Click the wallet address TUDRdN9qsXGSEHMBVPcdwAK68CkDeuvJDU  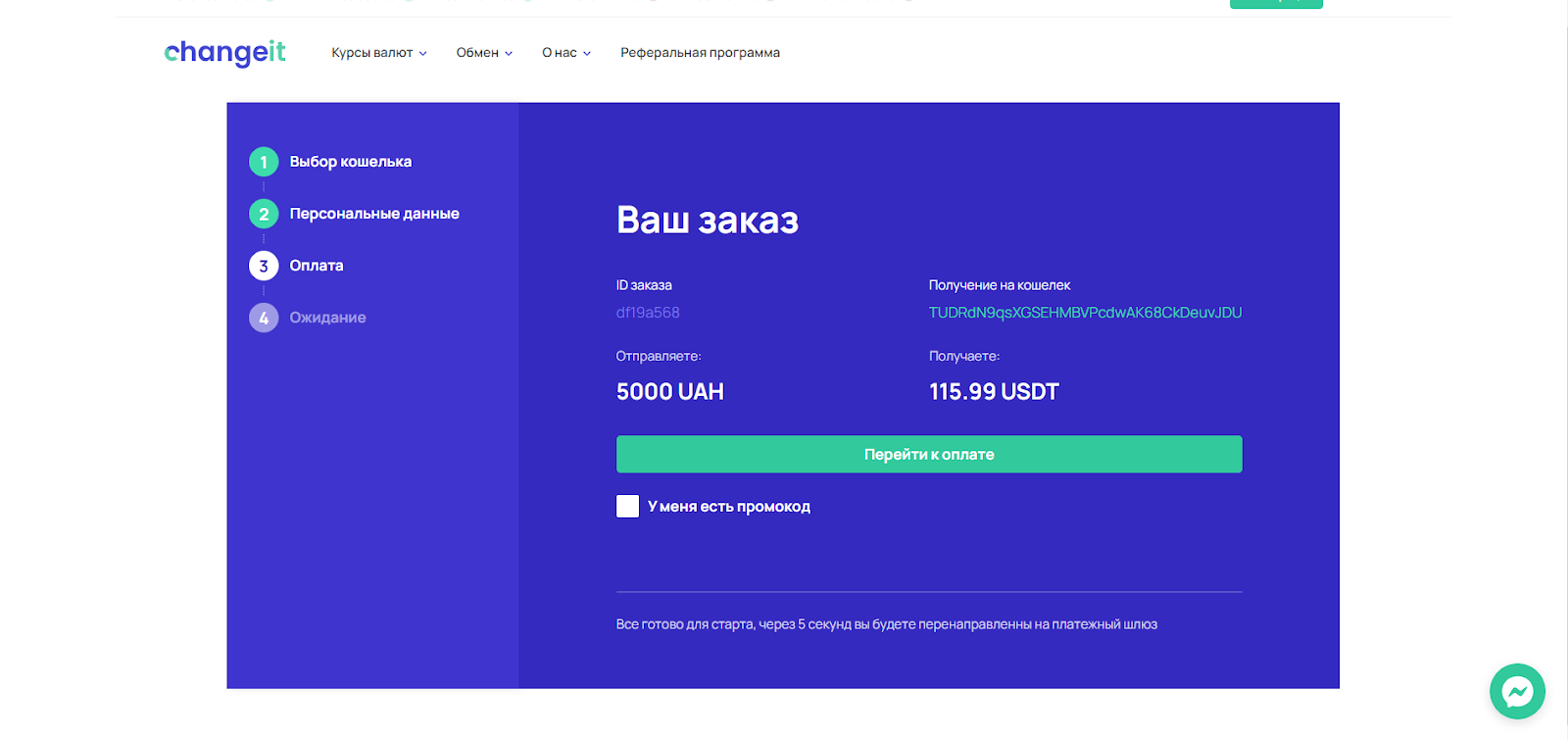coord(1085,313)
